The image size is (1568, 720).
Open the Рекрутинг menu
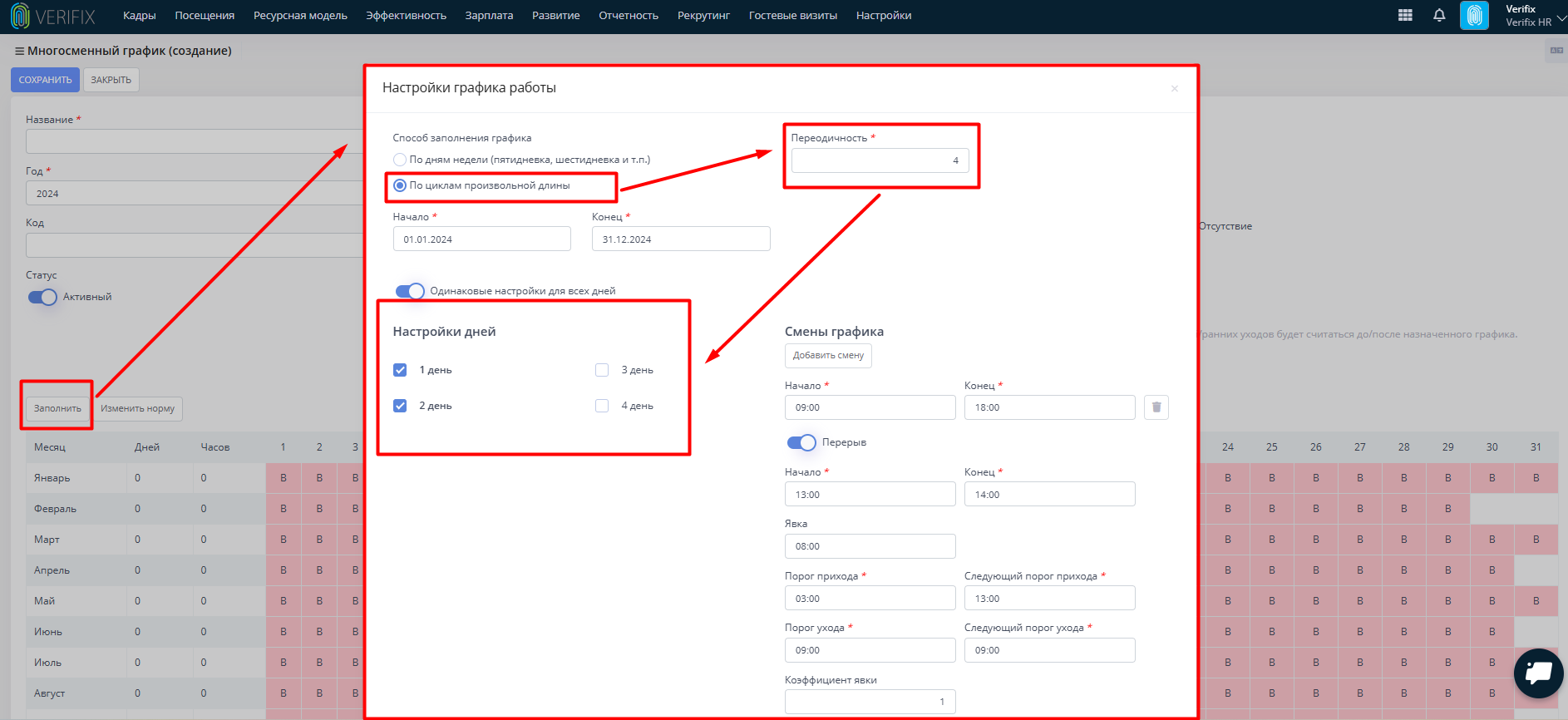point(703,16)
